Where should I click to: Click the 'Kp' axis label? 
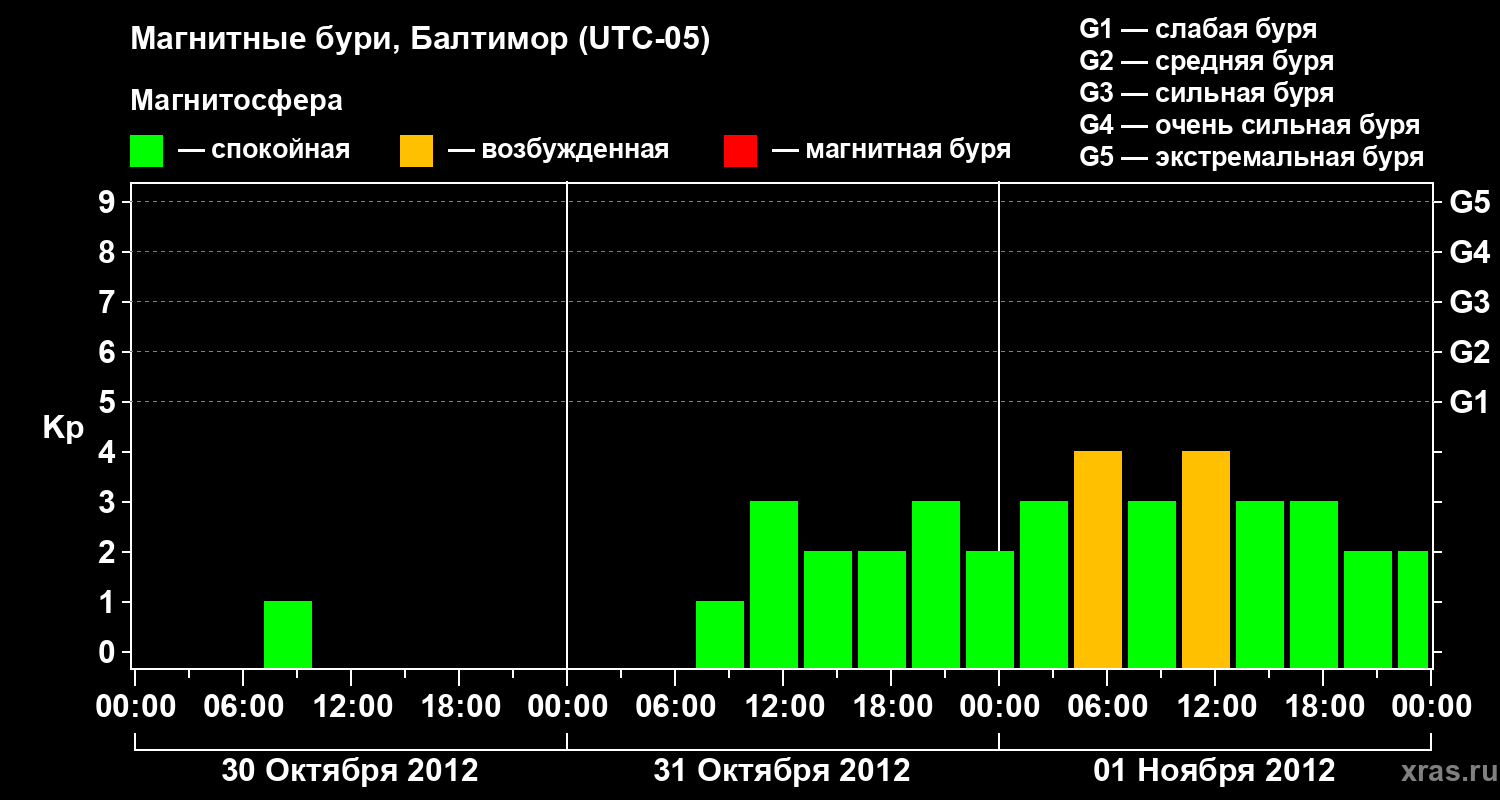point(64,428)
